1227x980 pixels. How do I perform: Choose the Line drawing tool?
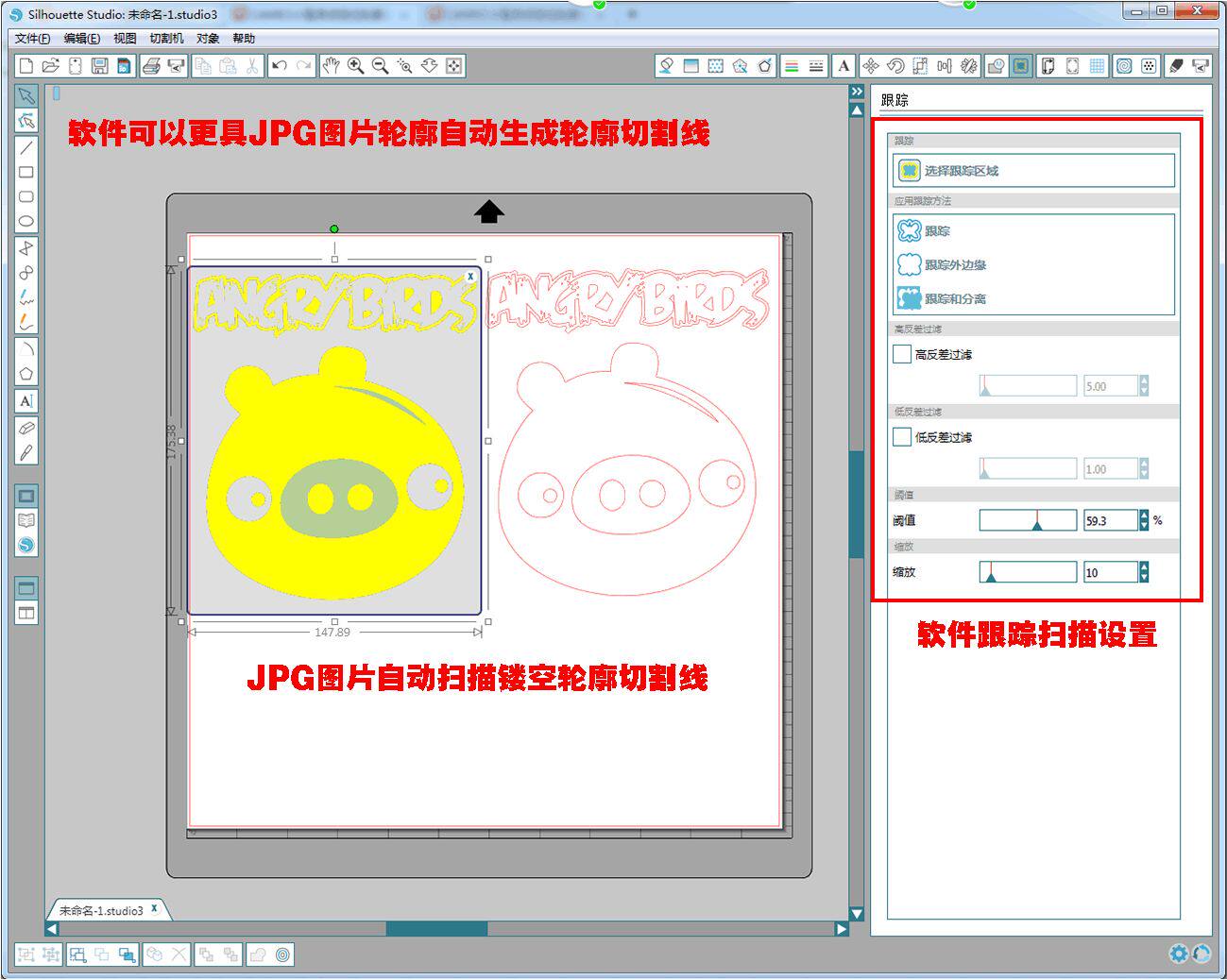26,147
